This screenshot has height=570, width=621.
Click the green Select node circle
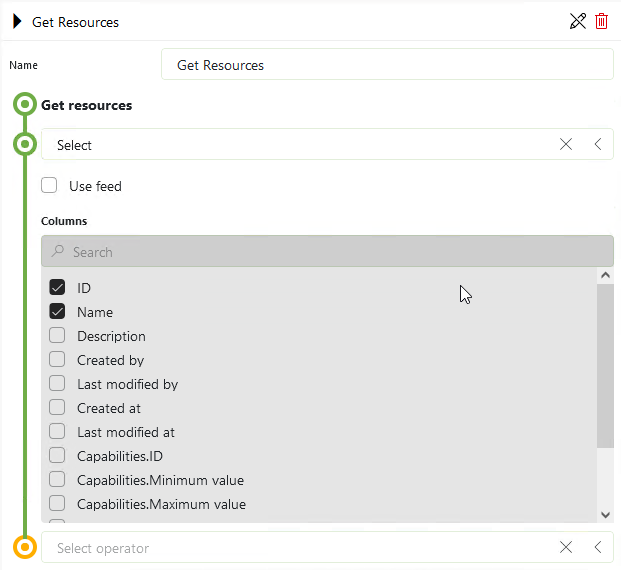click(x=25, y=144)
